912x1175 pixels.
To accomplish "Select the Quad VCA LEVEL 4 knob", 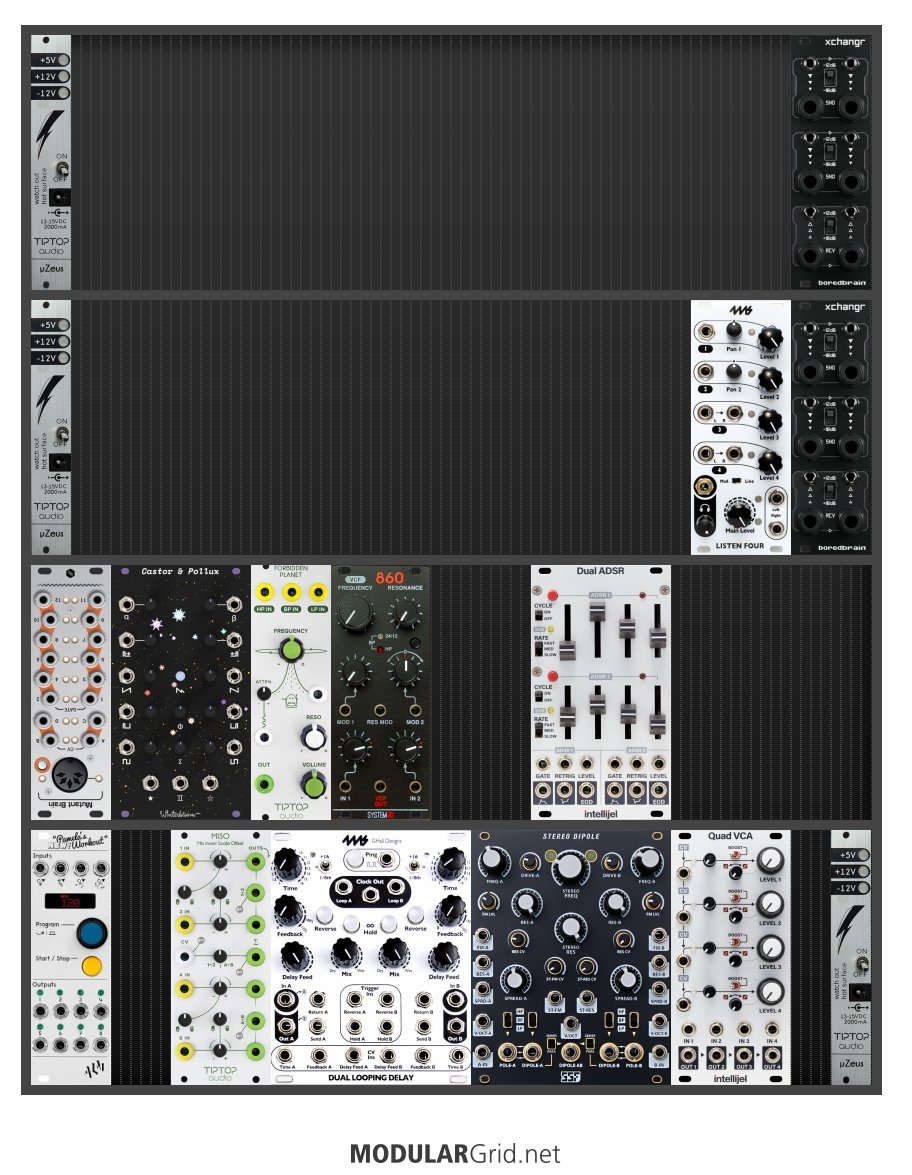I will point(770,992).
